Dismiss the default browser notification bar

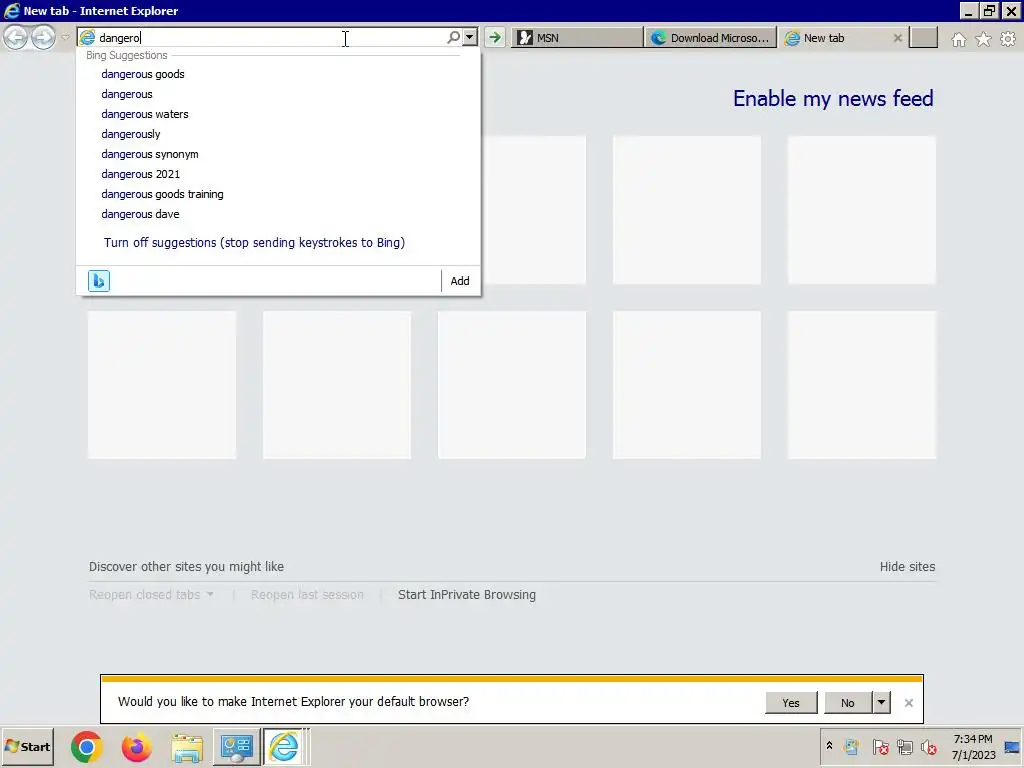pos(908,703)
